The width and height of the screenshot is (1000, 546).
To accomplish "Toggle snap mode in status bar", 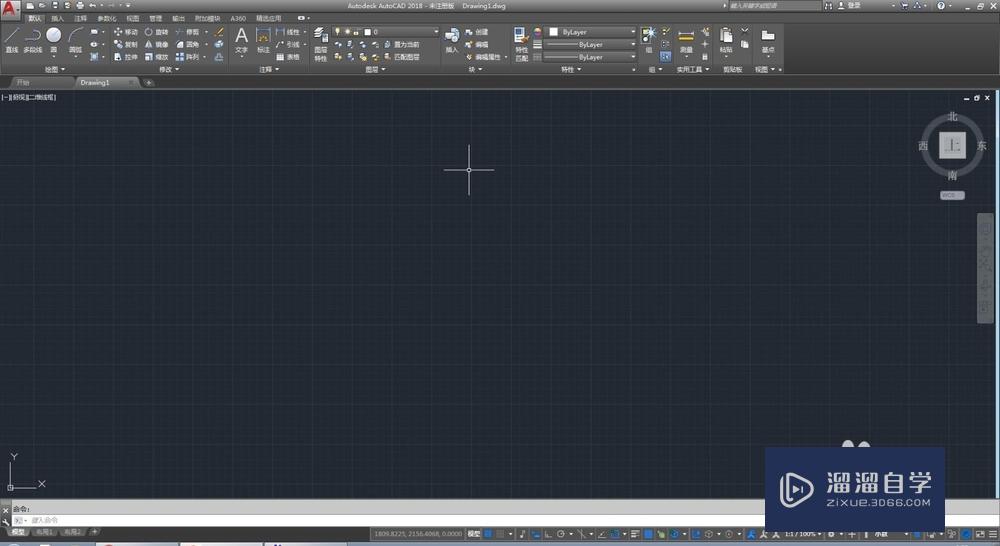I will 500,534.
